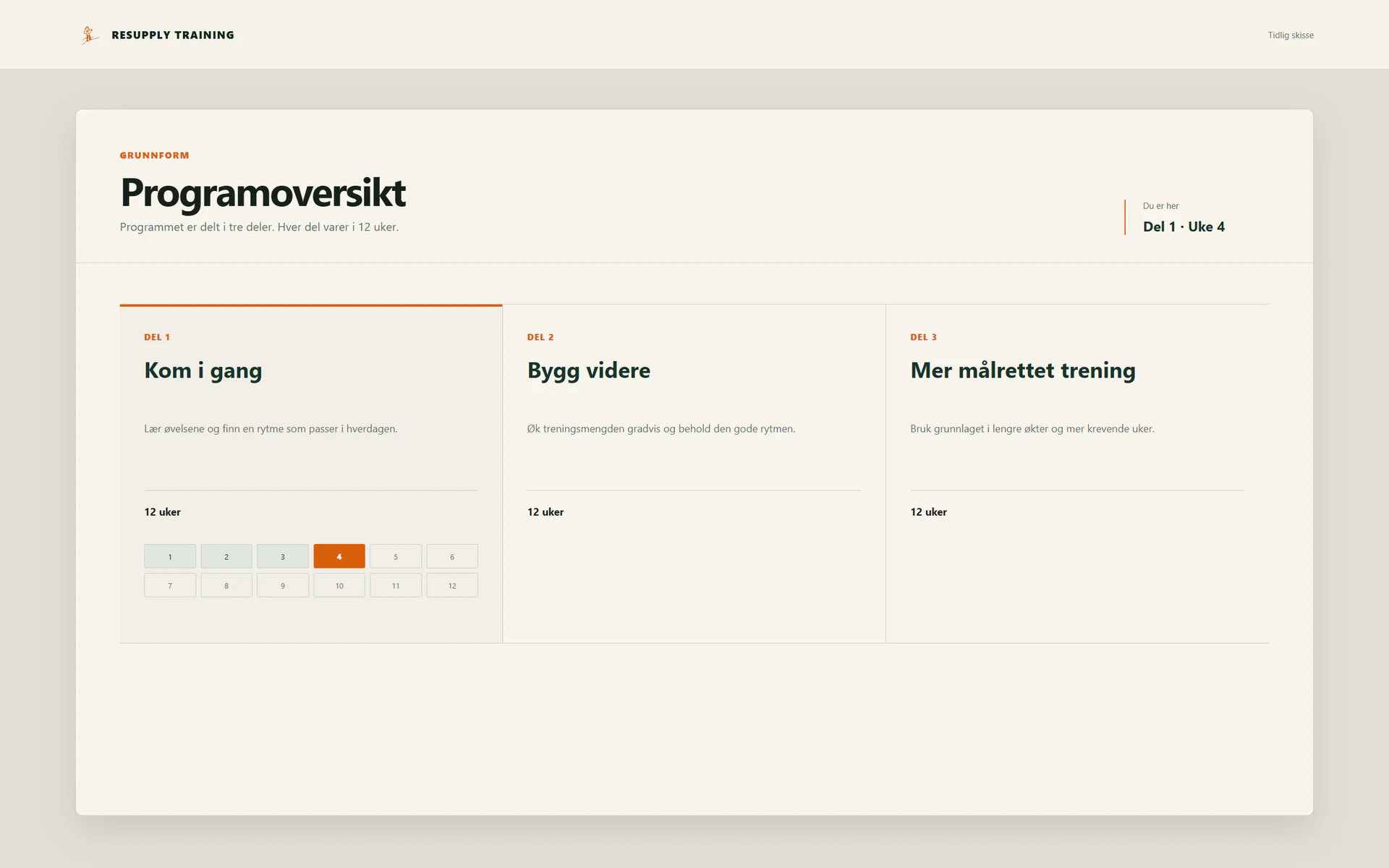Click the Resupply Training logo icon
Screen dimensions: 1389x868
coord(90,35)
